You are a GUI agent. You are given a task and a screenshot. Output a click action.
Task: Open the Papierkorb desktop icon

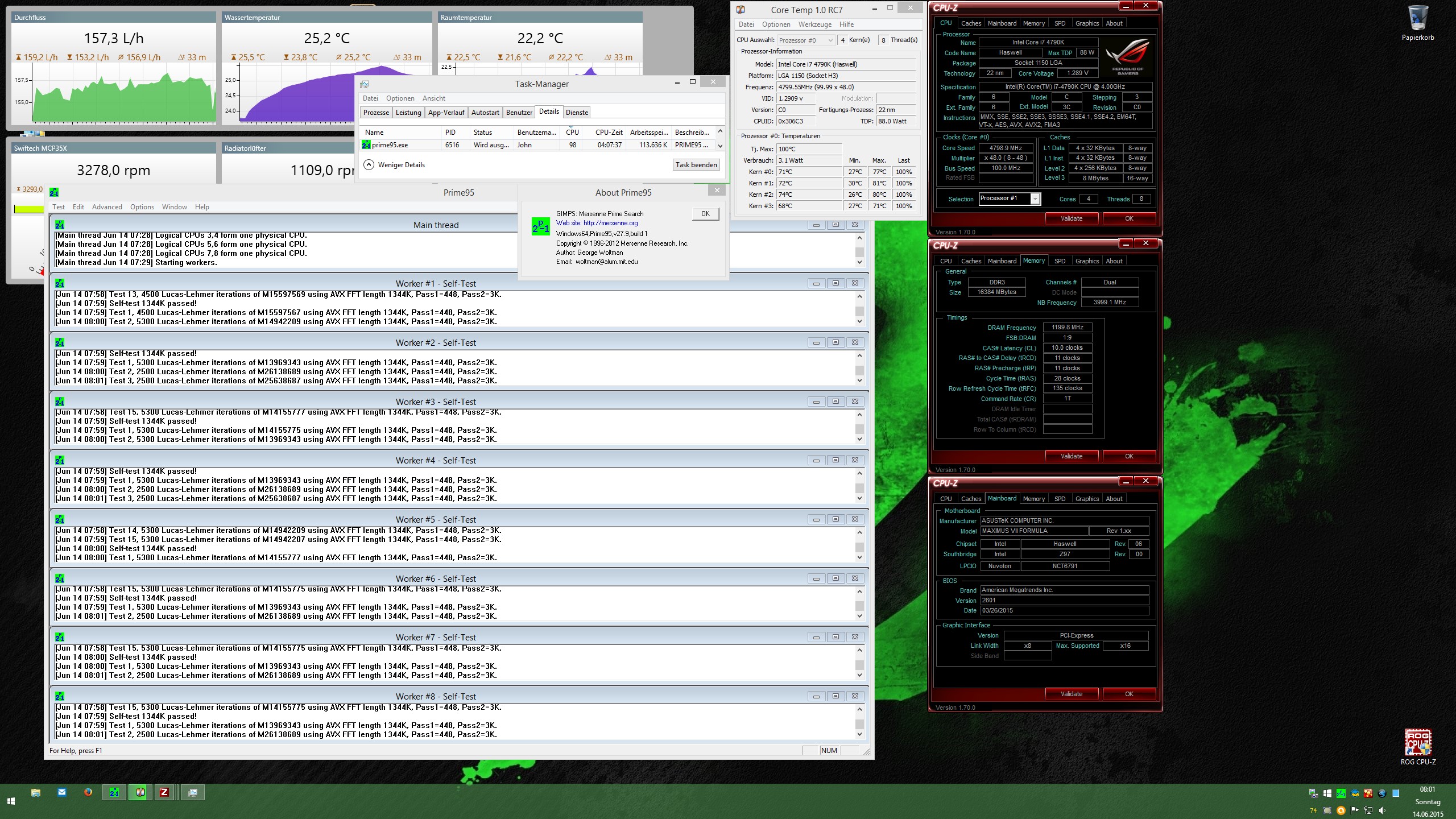1417,23
